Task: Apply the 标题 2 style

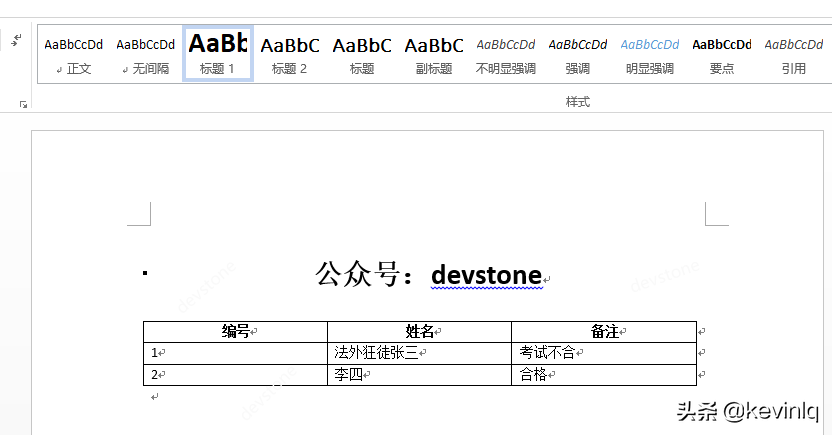Action: 290,54
